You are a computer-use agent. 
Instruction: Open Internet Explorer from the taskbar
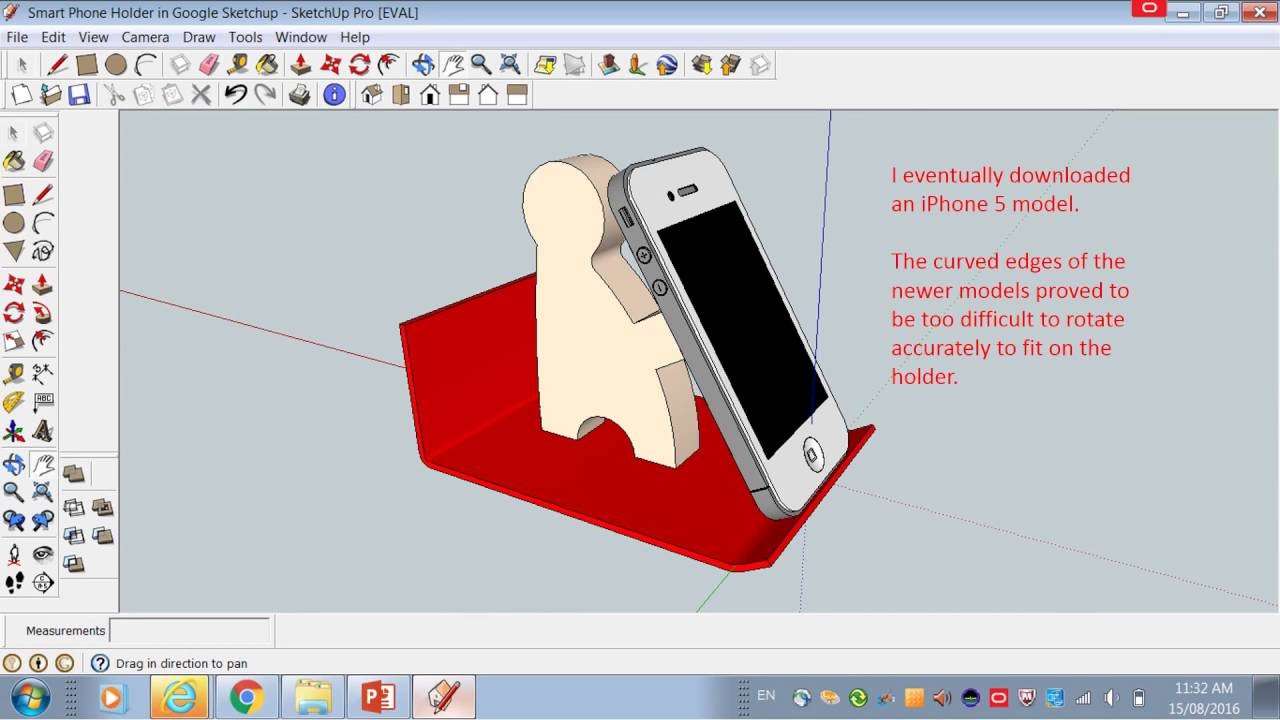tap(181, 697)
